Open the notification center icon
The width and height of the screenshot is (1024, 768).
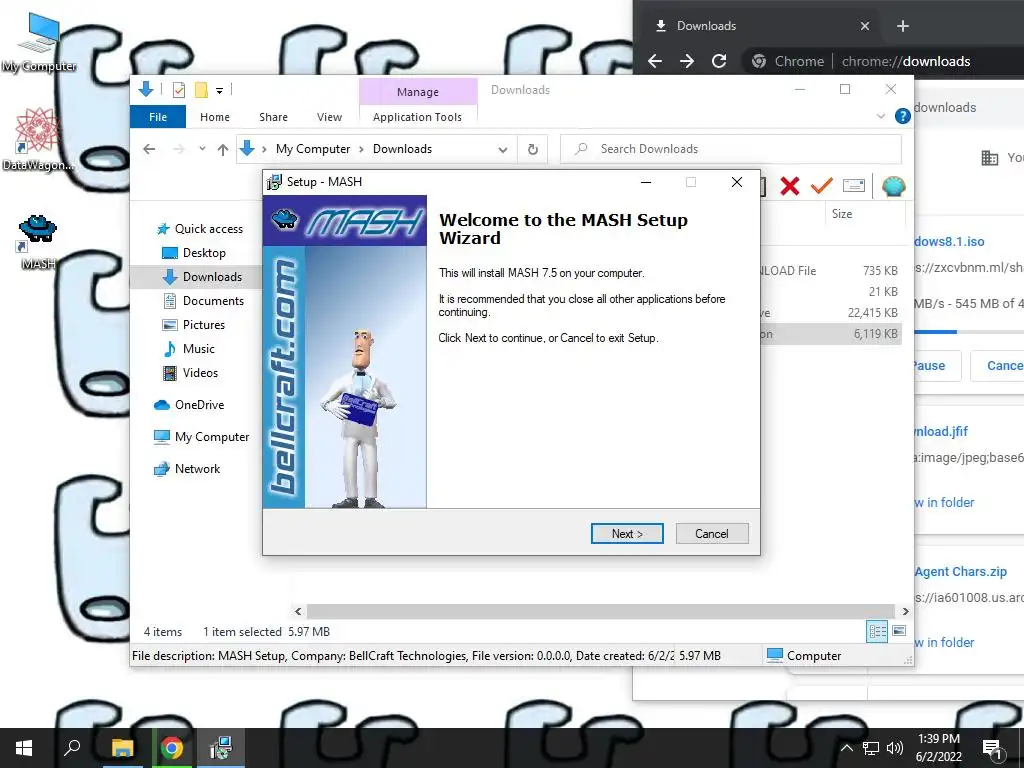point(993,748)
